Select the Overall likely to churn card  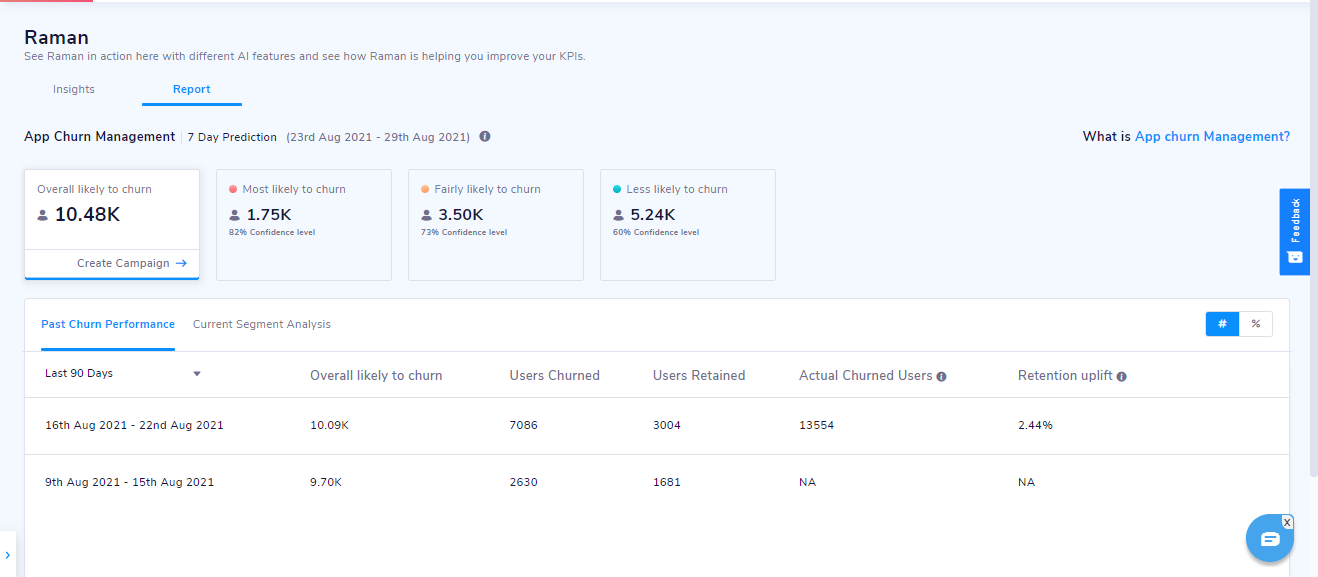pyautogui.click(x=112, y=224)
